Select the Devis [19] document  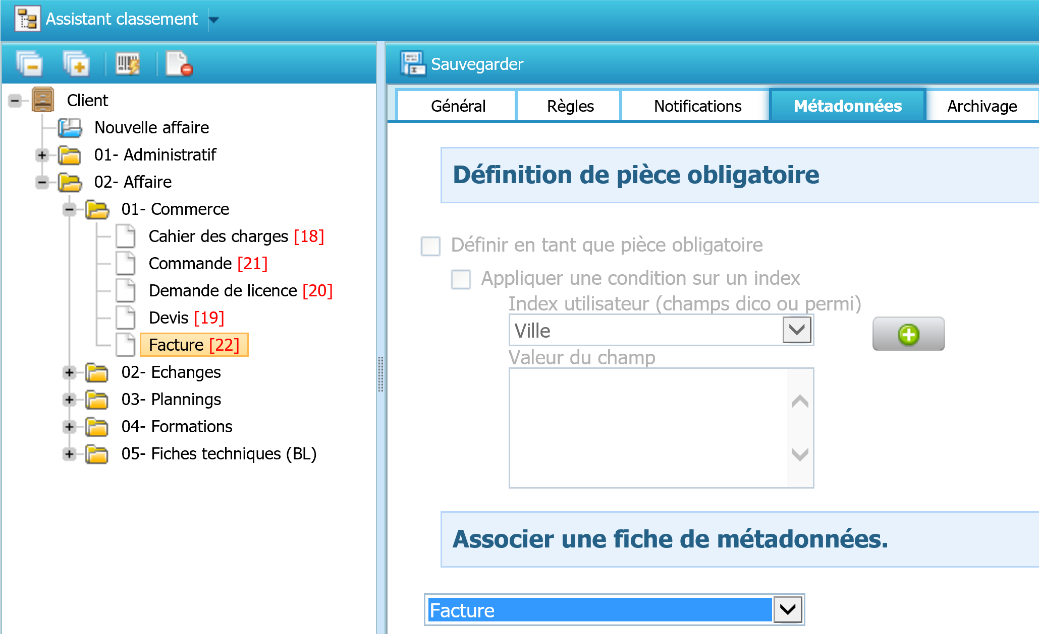[x=186, y=318]
